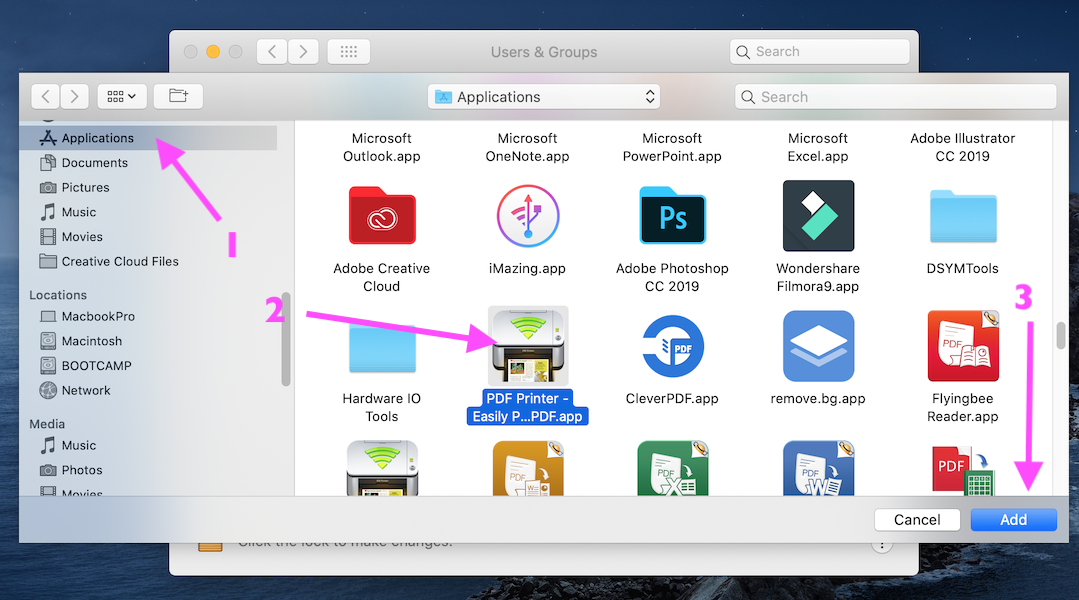
Task: Open the Applications location popup
Action: (x=544, y=97)
